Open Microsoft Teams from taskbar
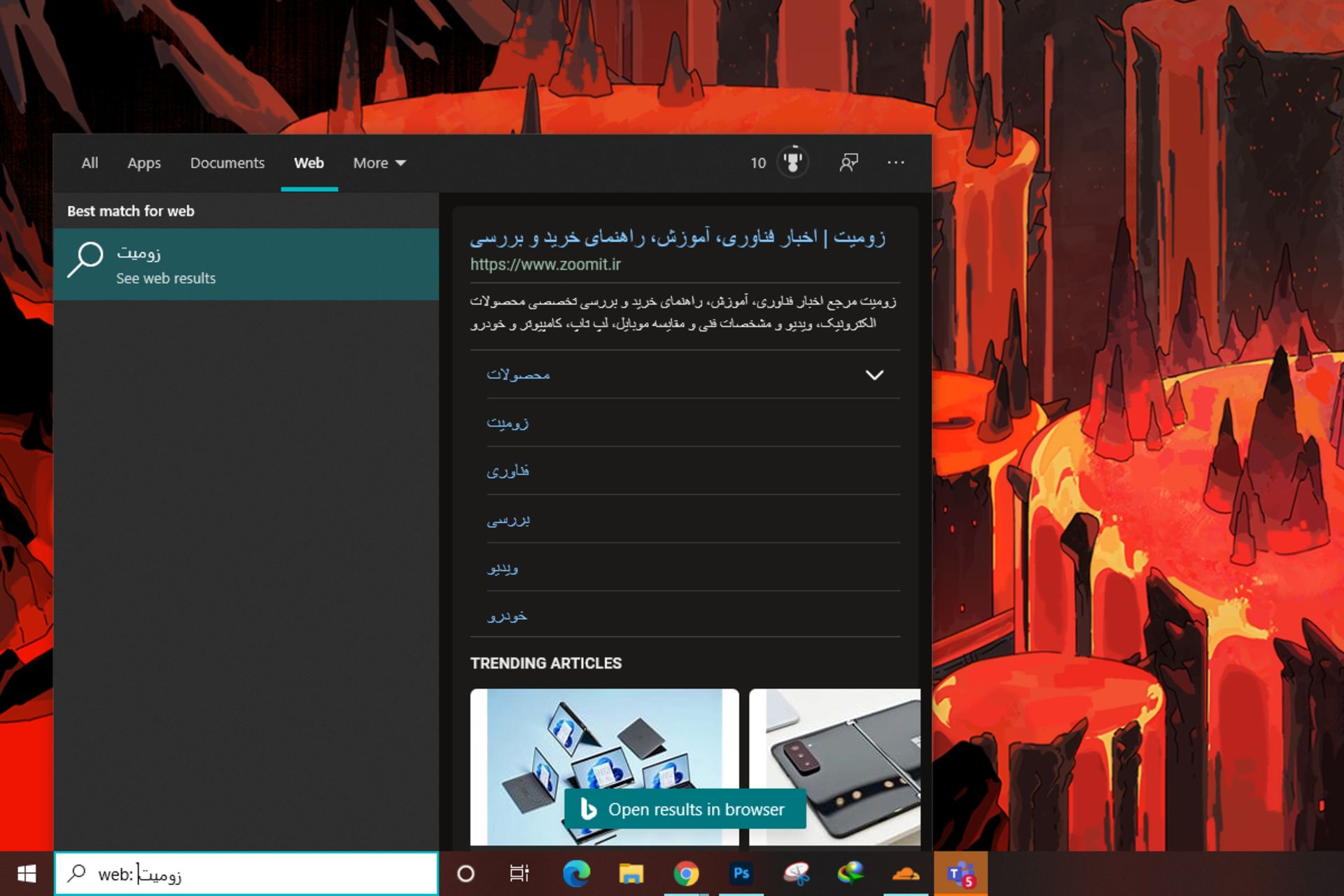 [960, 874]
